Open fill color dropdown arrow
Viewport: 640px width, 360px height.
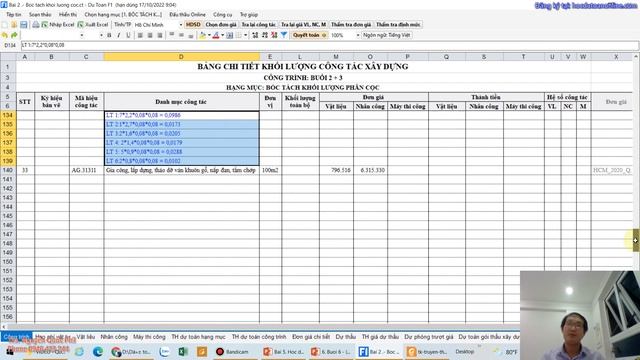pos(209,36)
